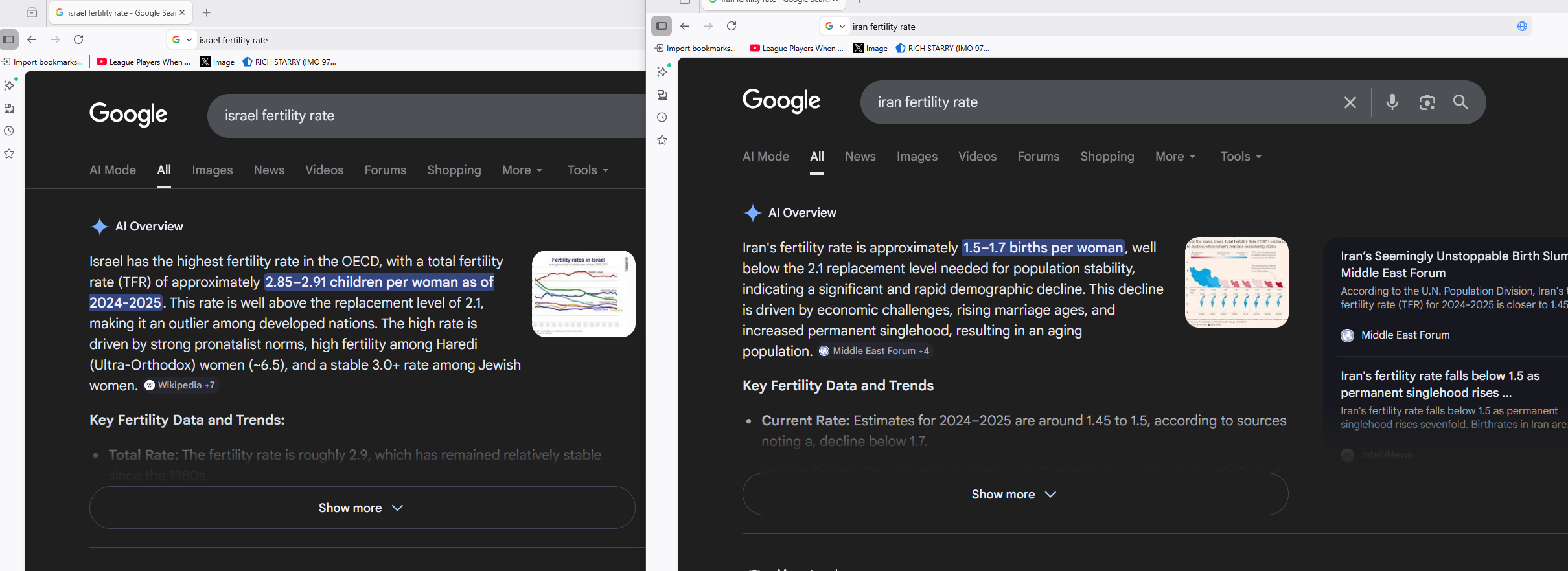Viewport: 1568px width, 571px height.
Task: Click the israel fertility rate search box
Action: pyautogui.click(x=426, y=116)
